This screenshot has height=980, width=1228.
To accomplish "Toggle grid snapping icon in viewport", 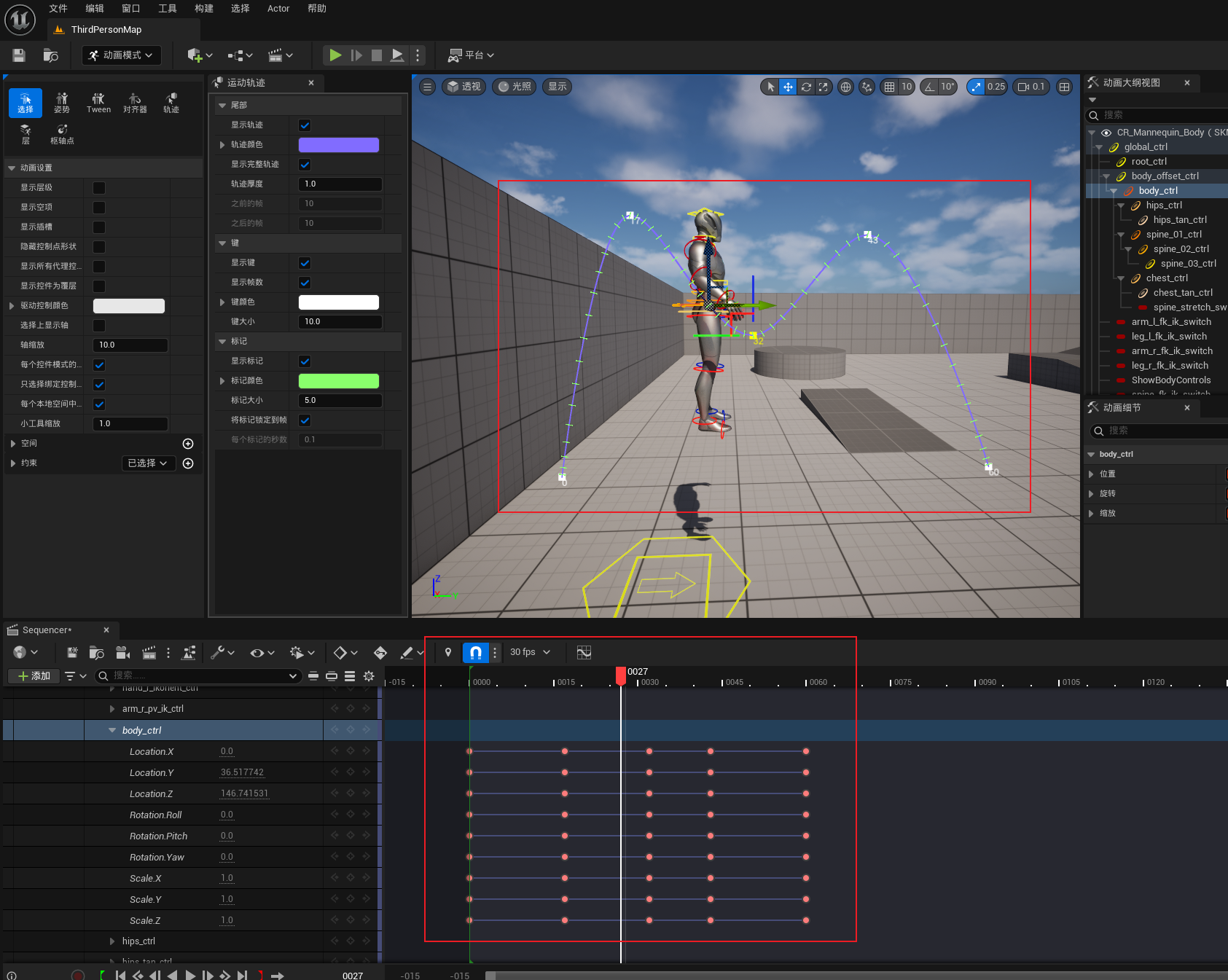I will click(889, 87).
